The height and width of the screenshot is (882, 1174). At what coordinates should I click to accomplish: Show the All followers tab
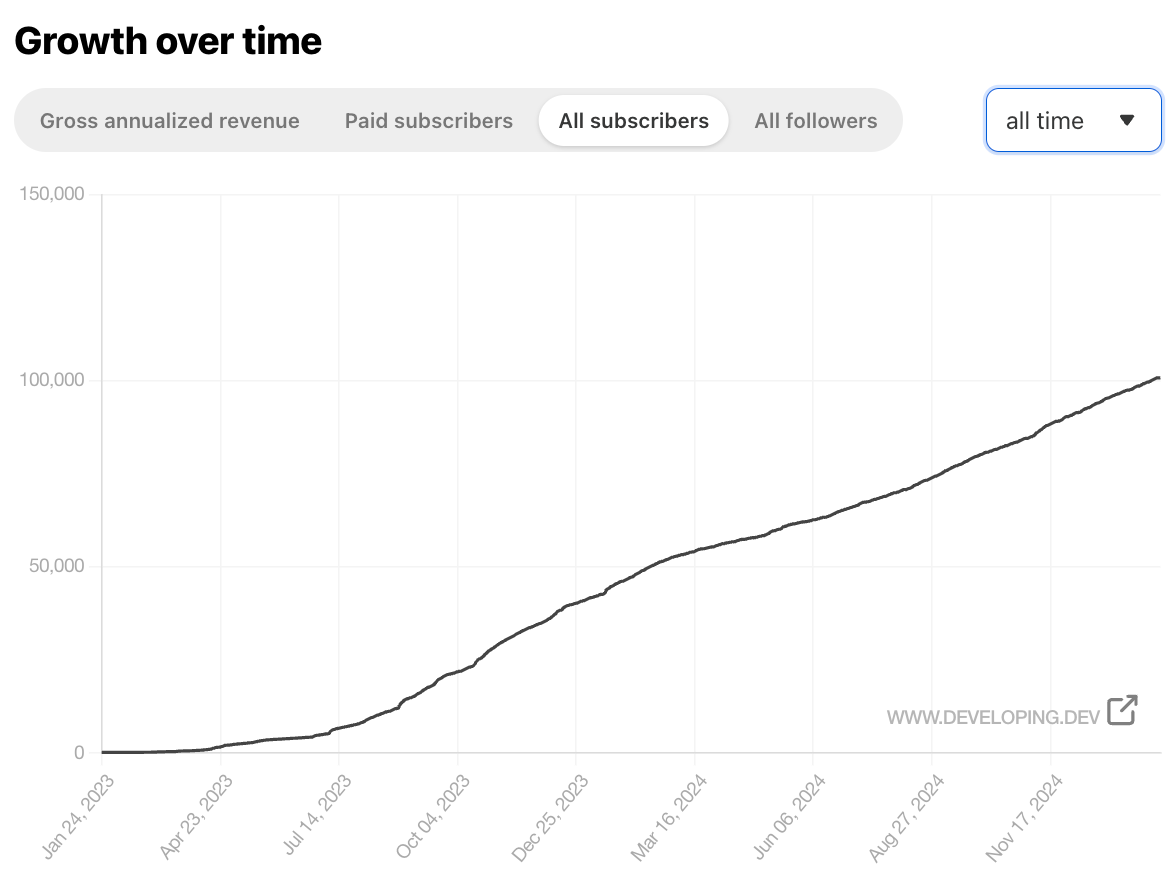816,121
